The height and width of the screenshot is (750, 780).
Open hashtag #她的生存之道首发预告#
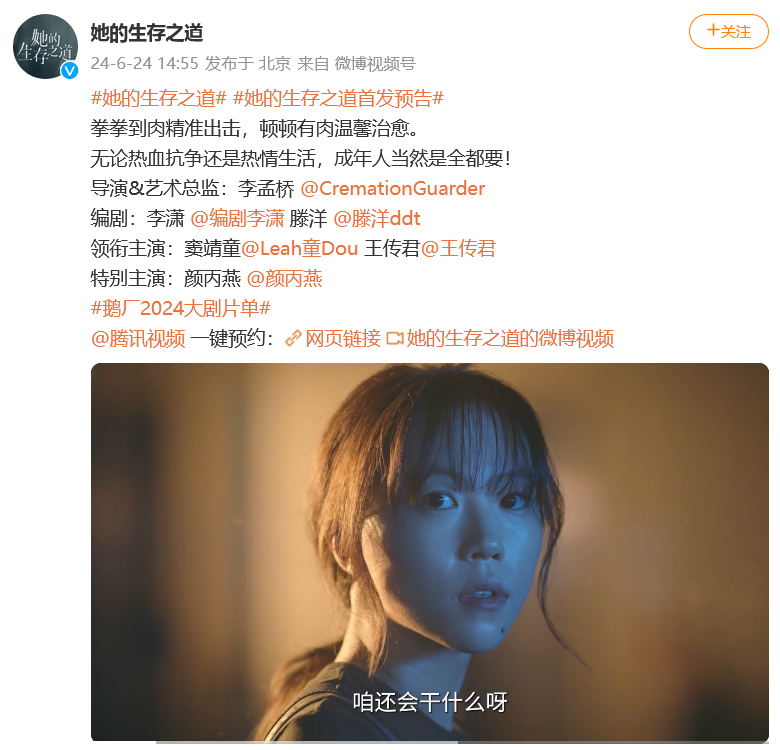[338, 98]
